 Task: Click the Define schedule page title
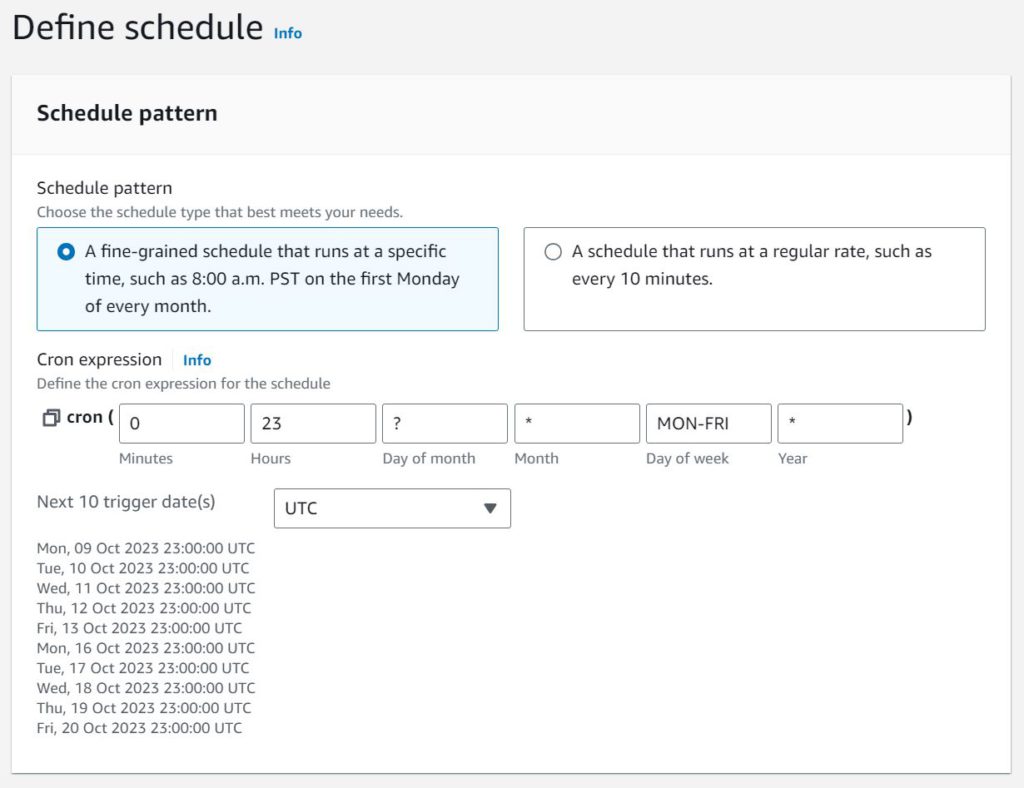[138, 28]
